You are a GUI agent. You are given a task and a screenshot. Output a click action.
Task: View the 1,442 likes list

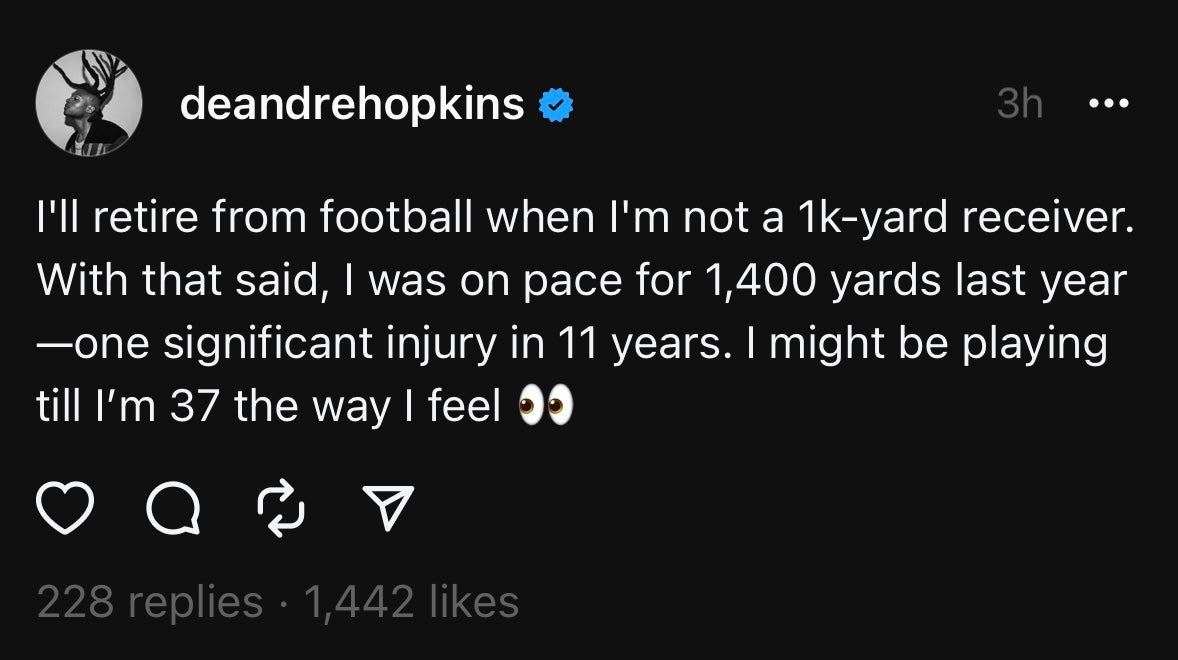click(x=412, y=602)
